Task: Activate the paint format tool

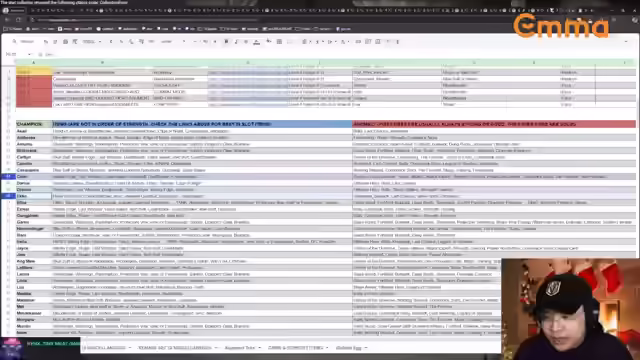Action: 75,42
